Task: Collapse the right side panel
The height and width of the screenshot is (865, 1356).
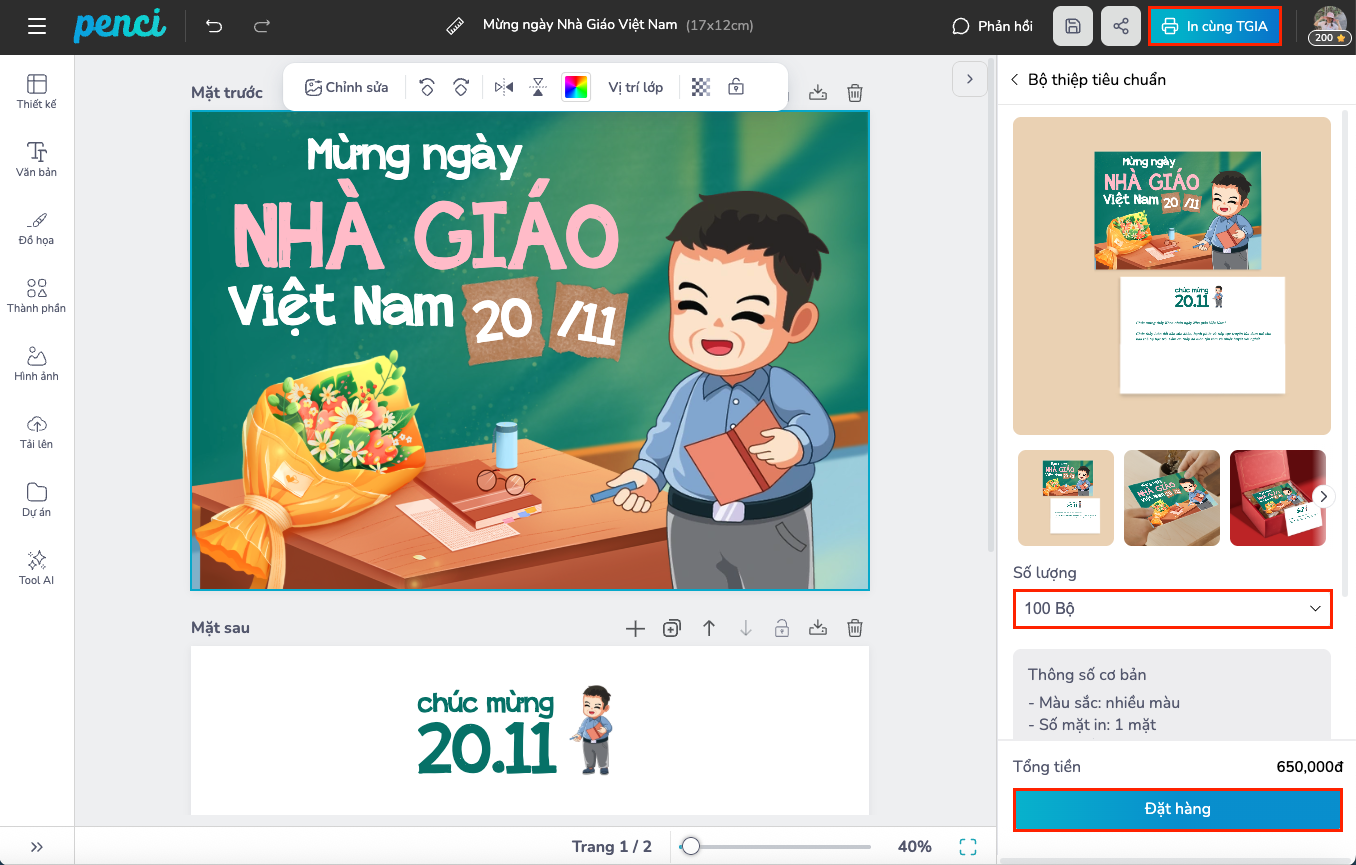Action: (969, 79)
